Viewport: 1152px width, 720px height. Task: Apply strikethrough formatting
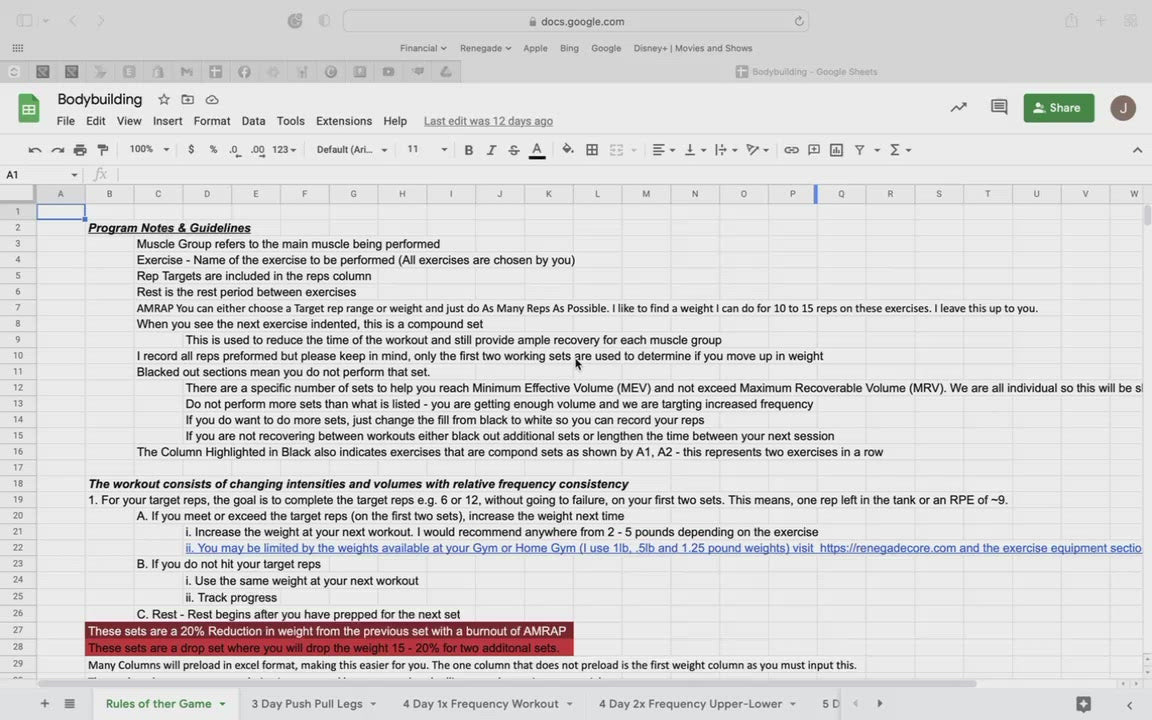[x=514, y=150]
